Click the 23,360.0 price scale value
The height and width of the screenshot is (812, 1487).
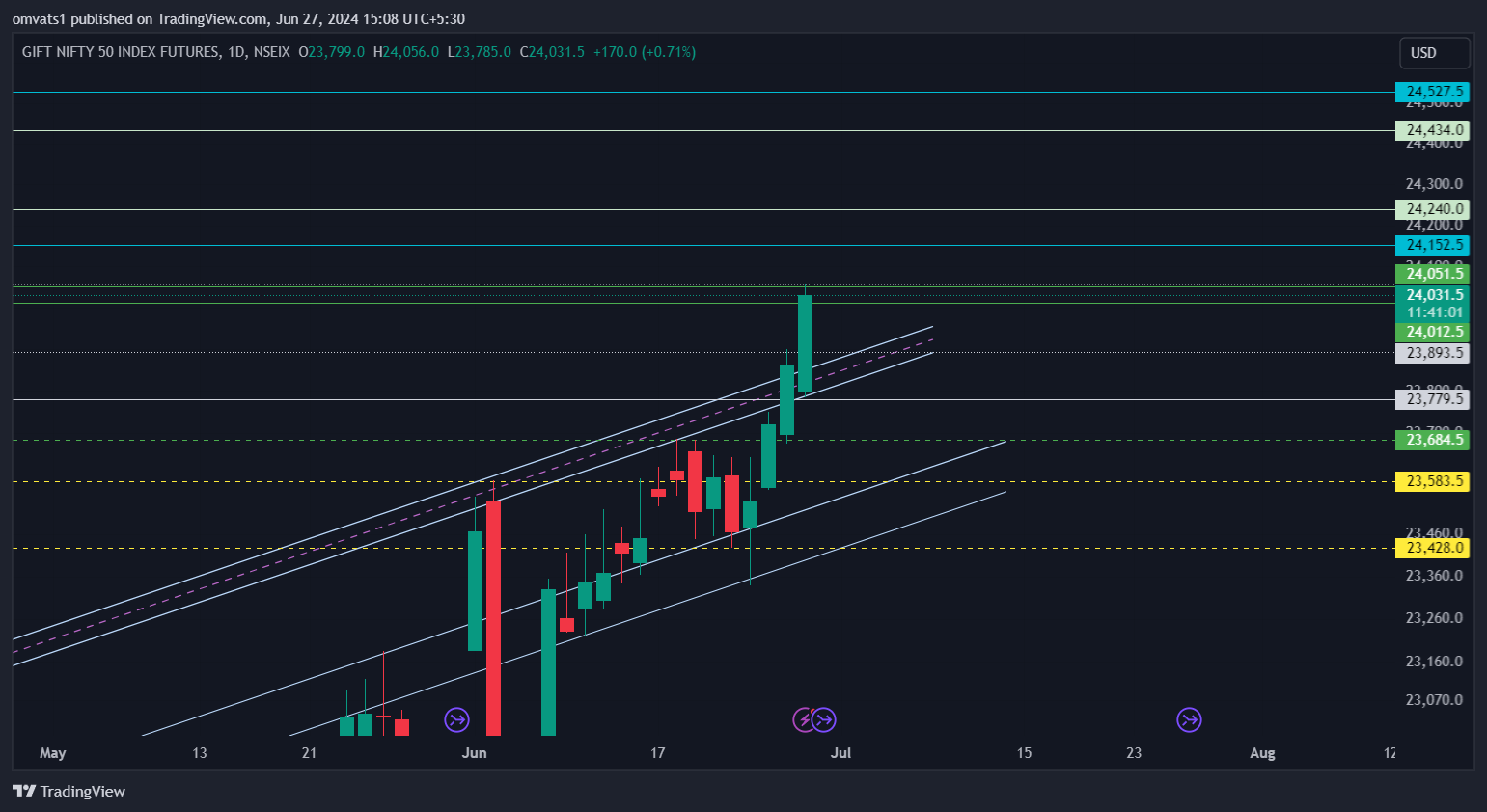coord(1434,576)
